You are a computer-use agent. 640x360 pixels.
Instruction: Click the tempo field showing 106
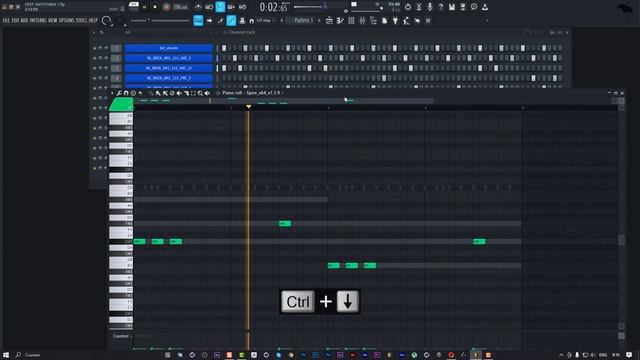(x=180, y=7)
